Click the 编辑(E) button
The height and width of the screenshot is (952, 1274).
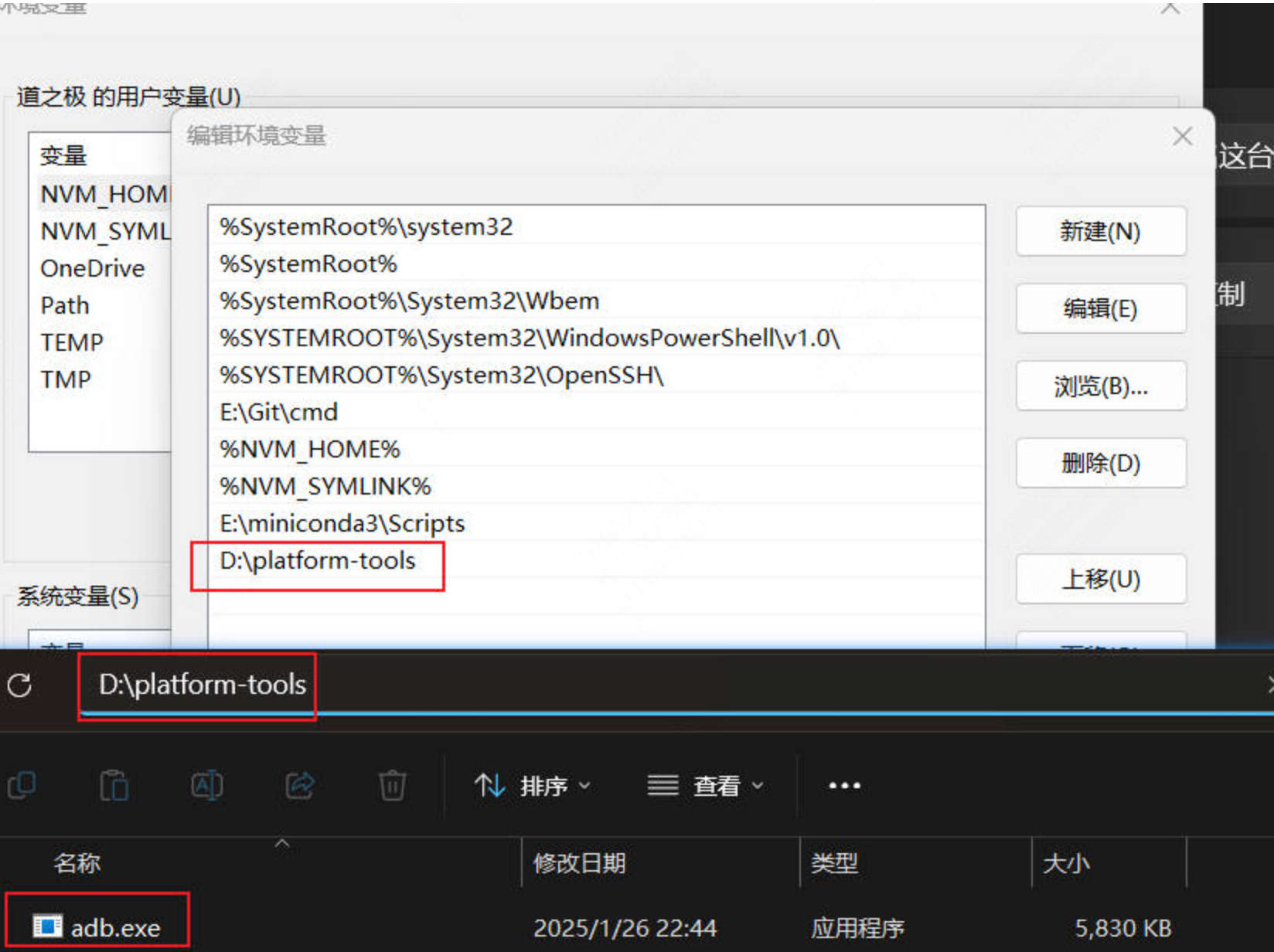[x=1100, y=308]
